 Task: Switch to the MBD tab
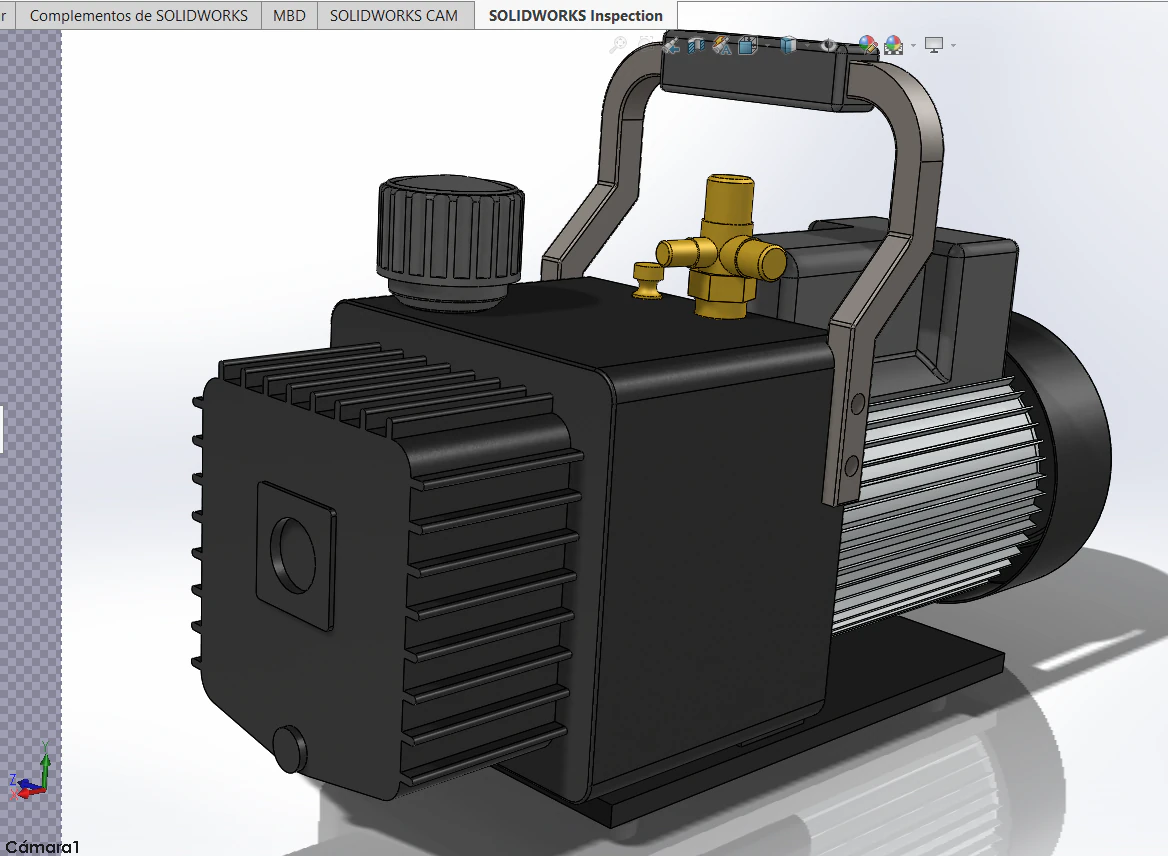(x=289, y=15)
